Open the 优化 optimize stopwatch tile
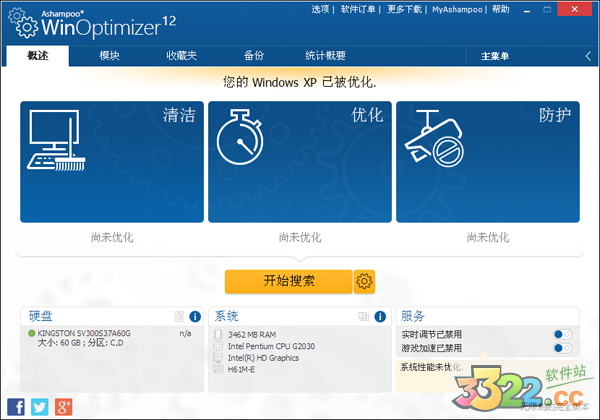 coord(300,161)
